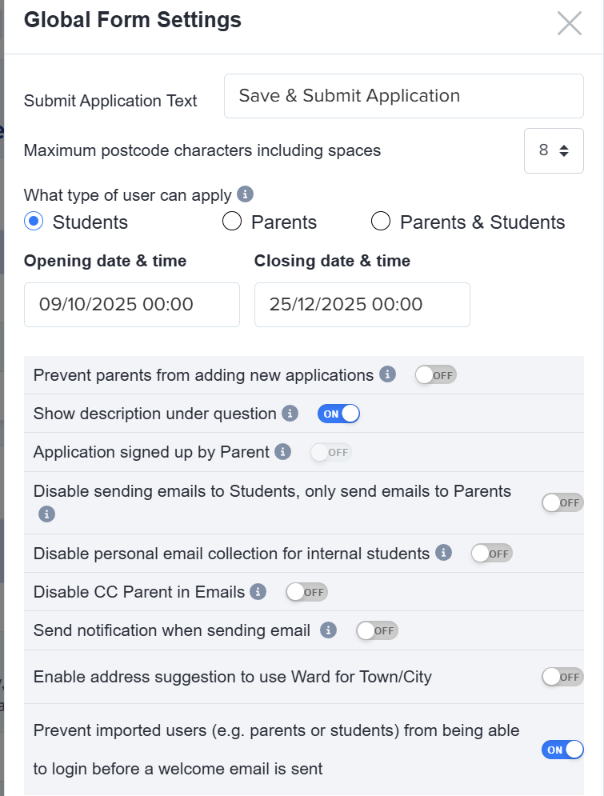The image size is (604, 796).
Task: Click info icon beside What type of user can apply
Action: coord(245,194)
